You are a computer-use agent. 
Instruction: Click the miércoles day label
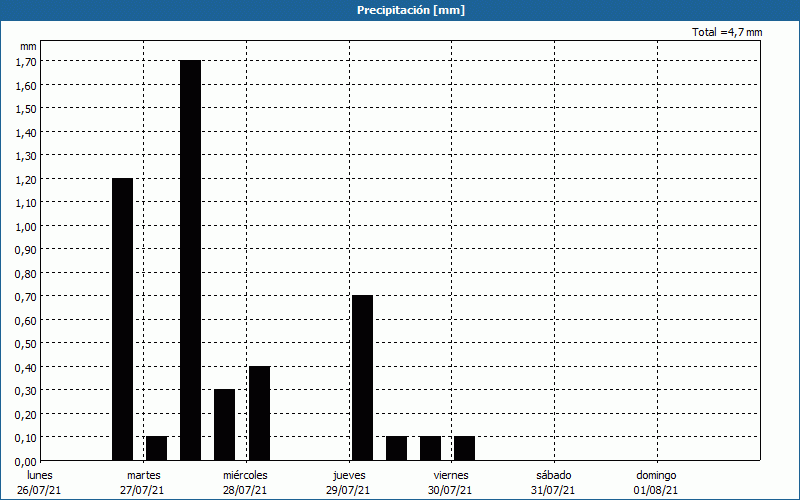click(x=245, y=475)
